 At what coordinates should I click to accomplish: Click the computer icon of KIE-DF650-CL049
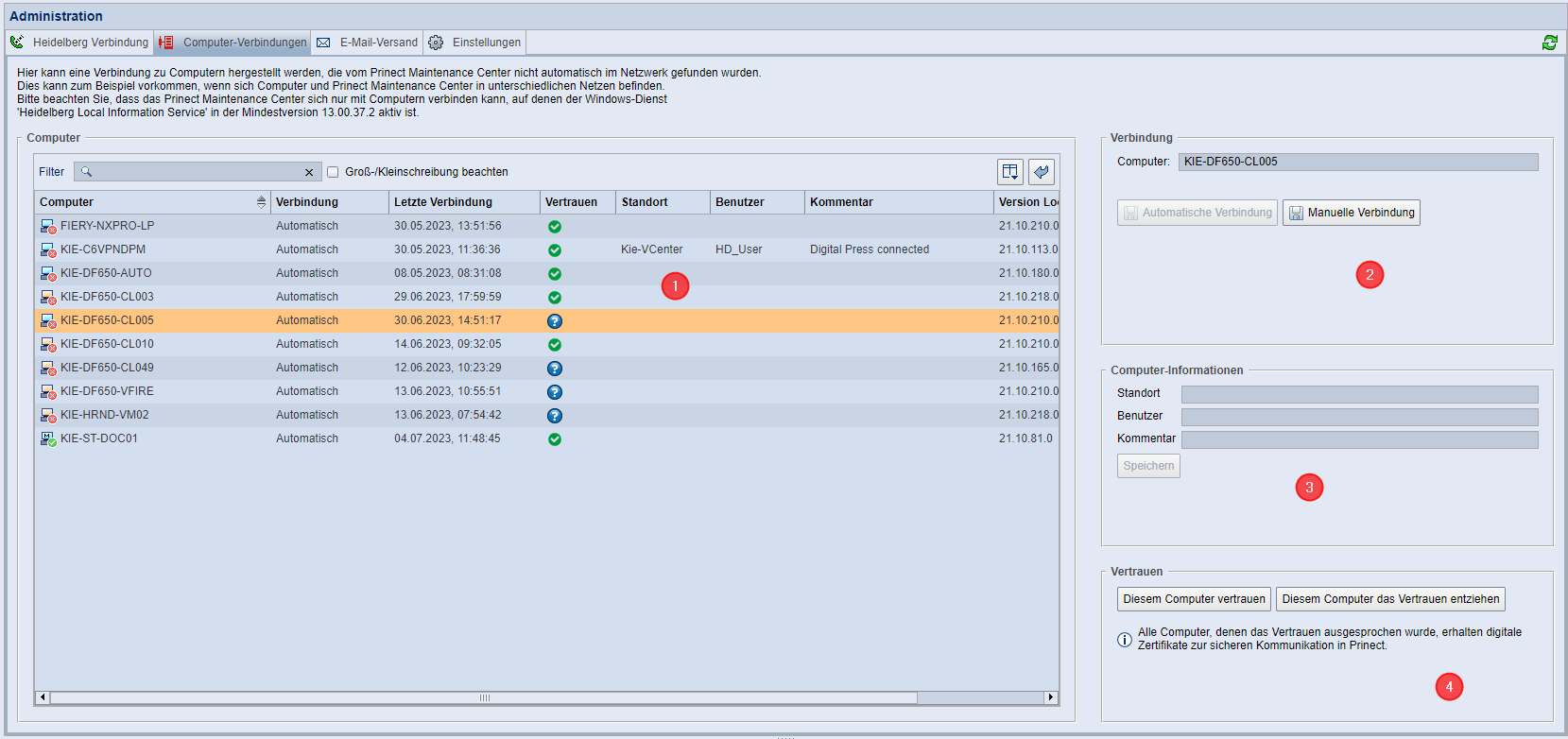point(48,369)
